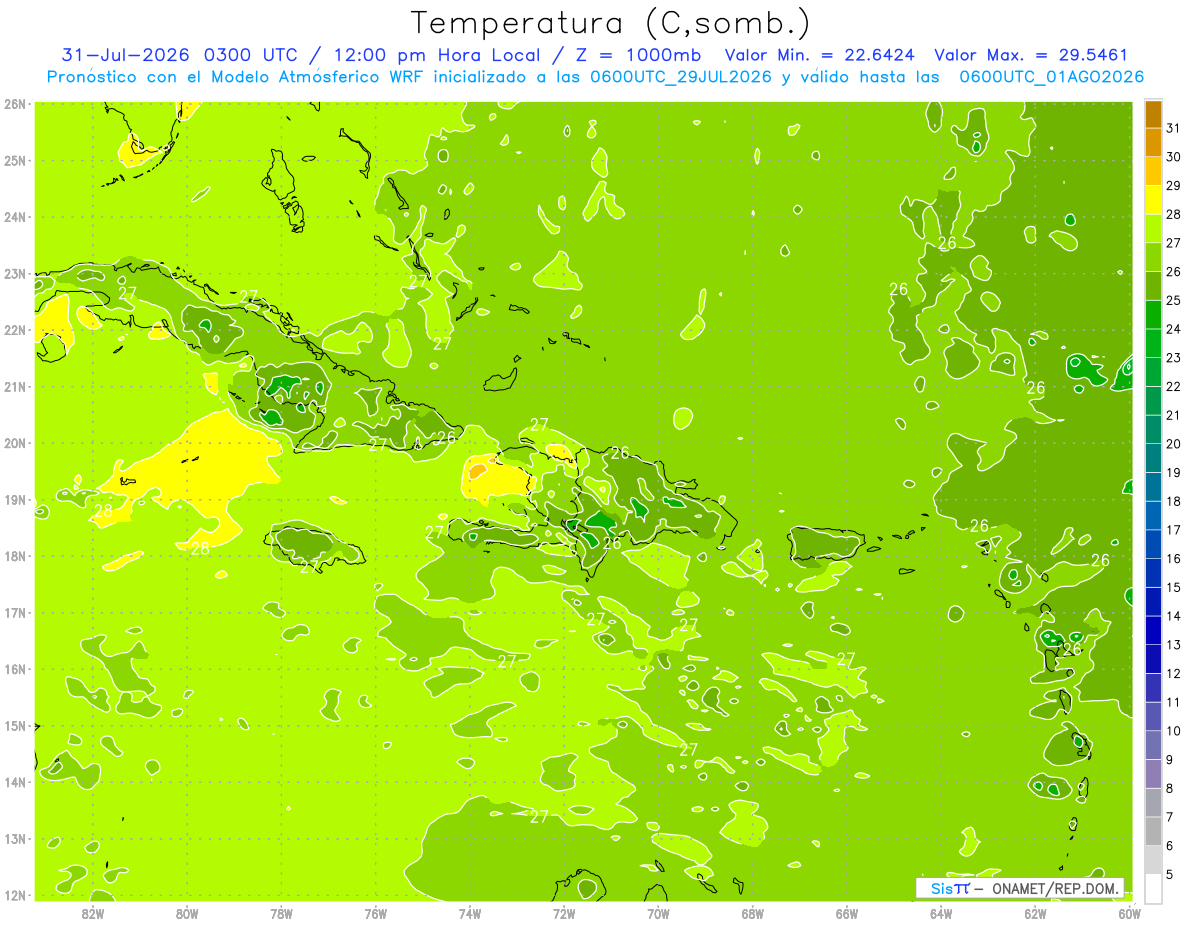Viewport: 1200px width, 927px height.
Task: Select the '21N' latitude label
Action: pos(15,386)
